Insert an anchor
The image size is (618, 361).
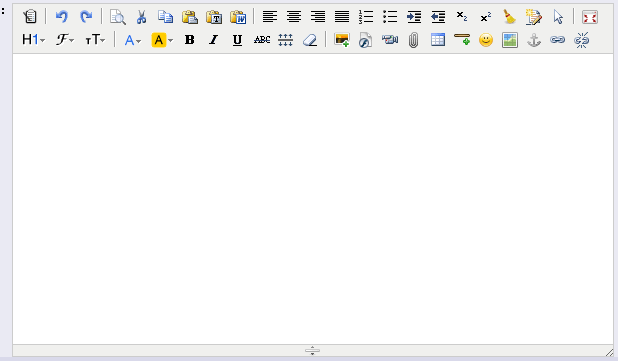point(534,40)
